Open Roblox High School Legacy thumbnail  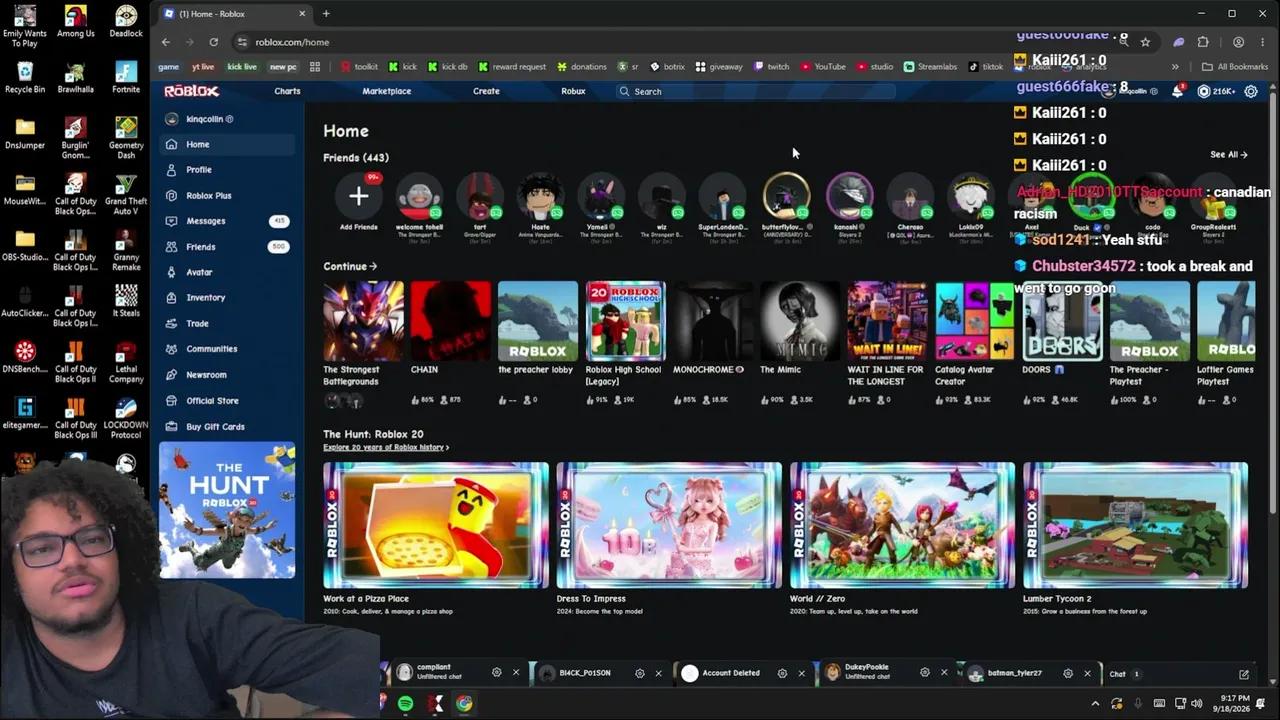tap(625, 321)
